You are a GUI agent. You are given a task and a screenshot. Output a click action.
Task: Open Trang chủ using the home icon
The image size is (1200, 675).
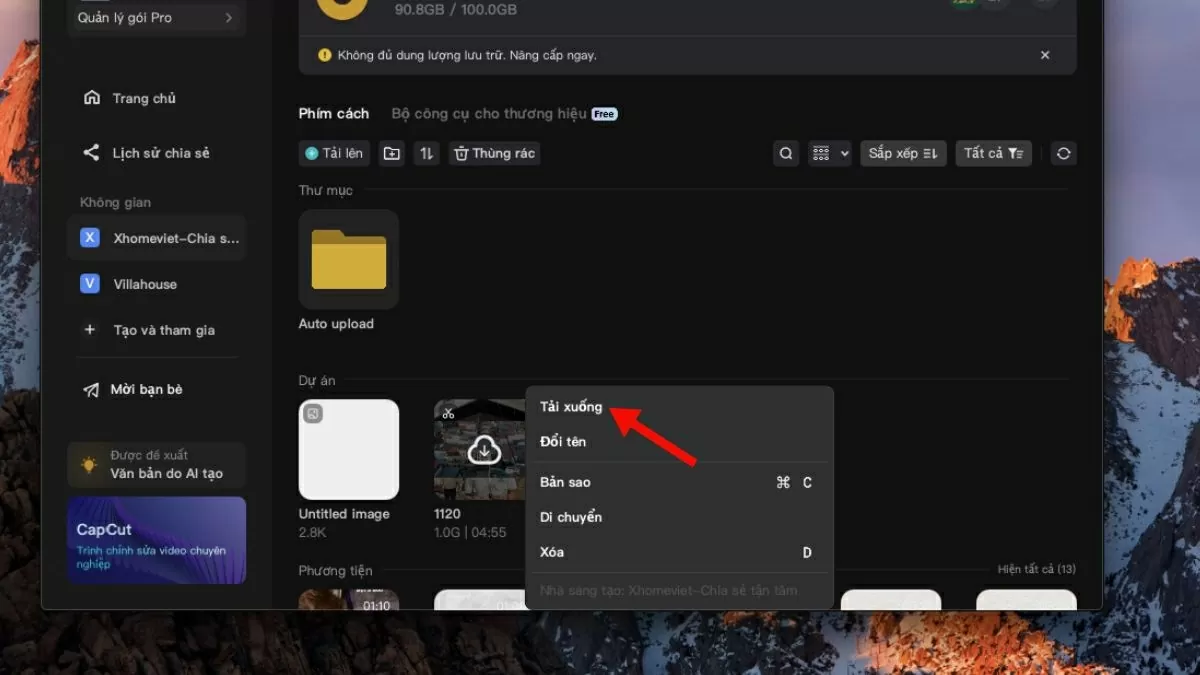(x=91, y=98)
